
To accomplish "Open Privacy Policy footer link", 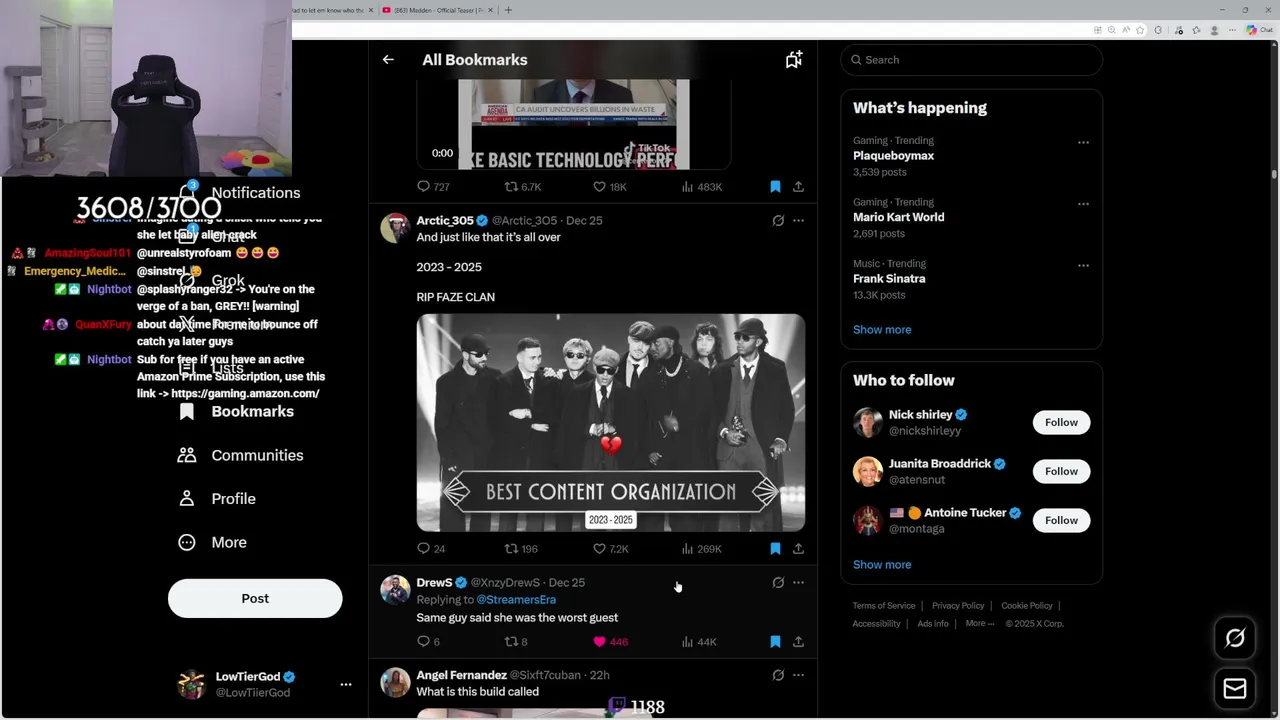I will (958, 606).
